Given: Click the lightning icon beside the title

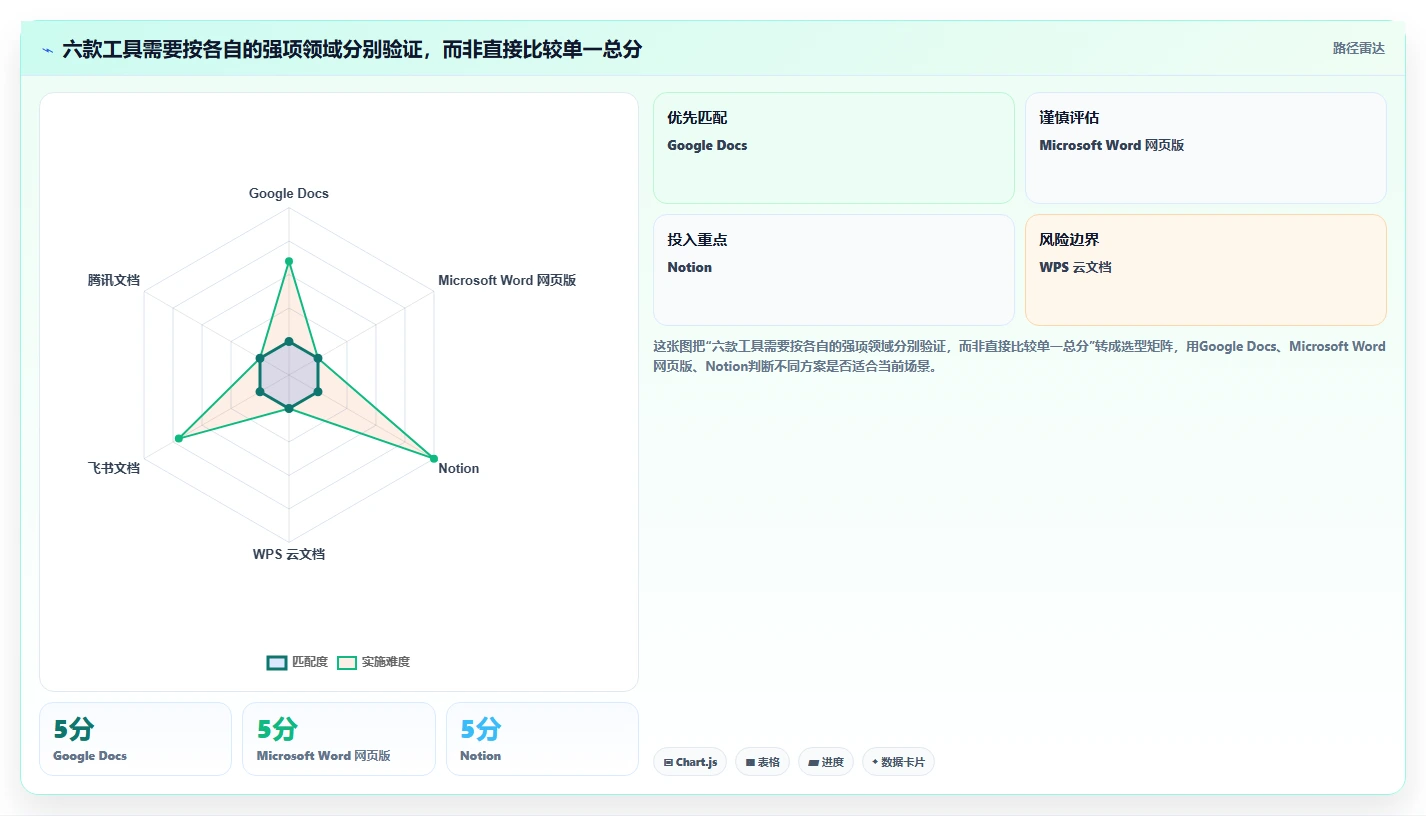Looking at the screenshot, I should pyautogui.click(x=48, y=49).
